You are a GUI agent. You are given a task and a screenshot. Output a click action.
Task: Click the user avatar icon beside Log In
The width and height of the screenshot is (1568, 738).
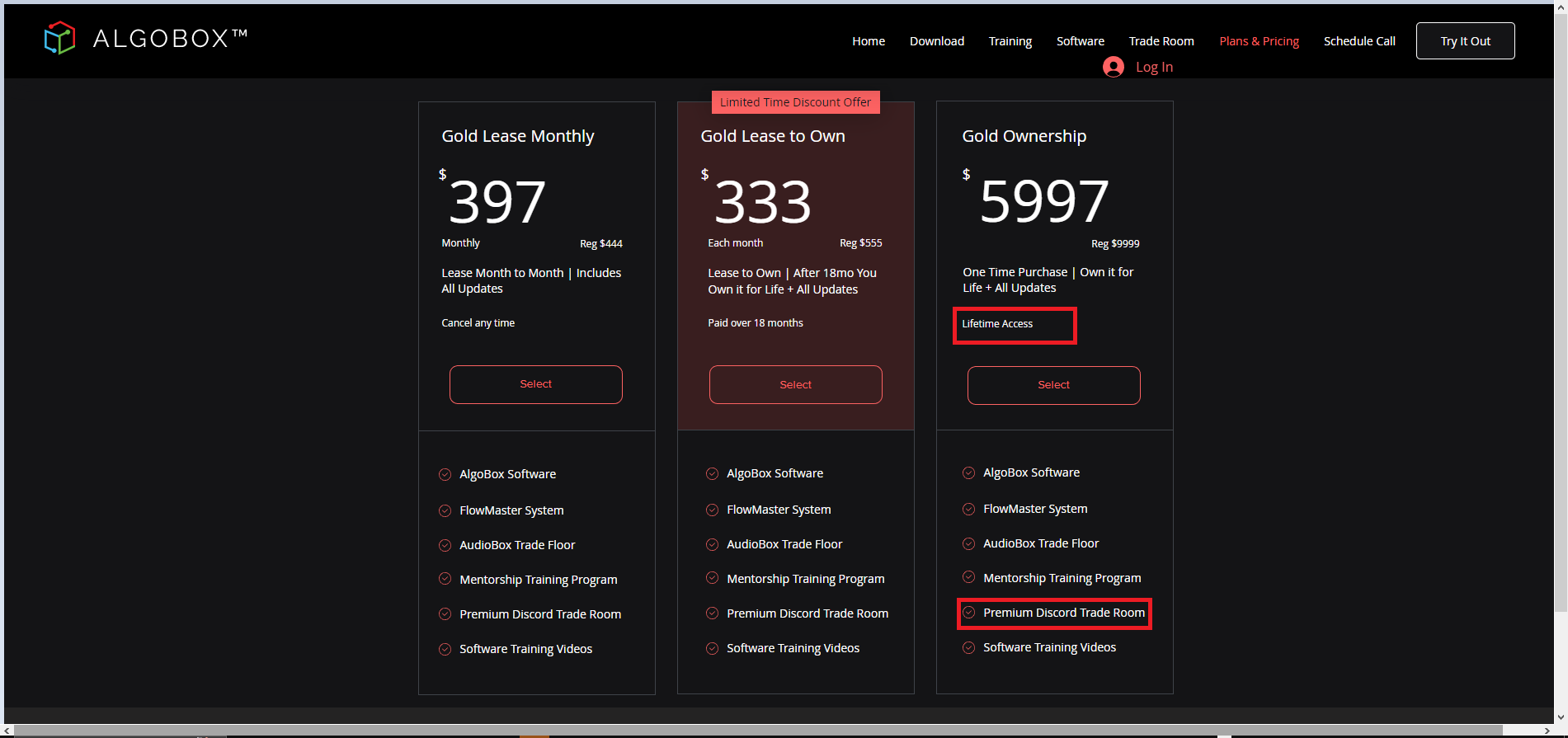[x=1114, y=67]
